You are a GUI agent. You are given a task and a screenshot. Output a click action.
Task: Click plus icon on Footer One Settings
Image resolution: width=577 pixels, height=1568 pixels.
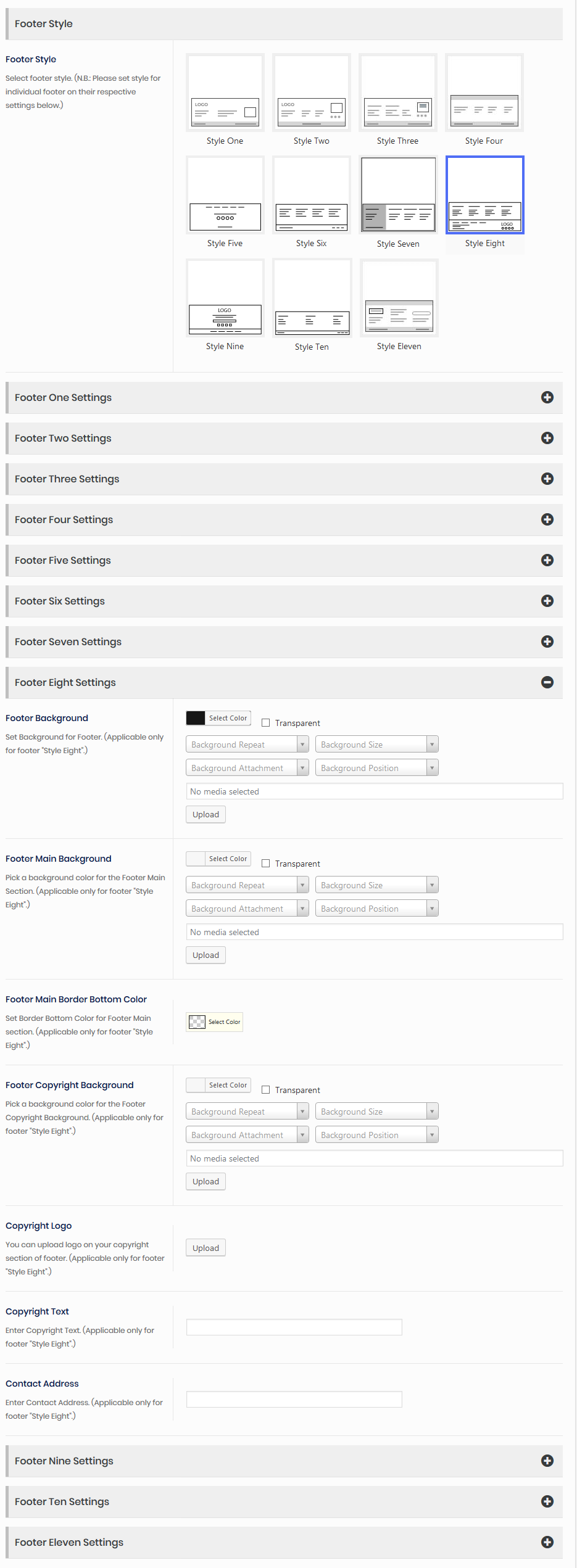[x=547, y=398]
